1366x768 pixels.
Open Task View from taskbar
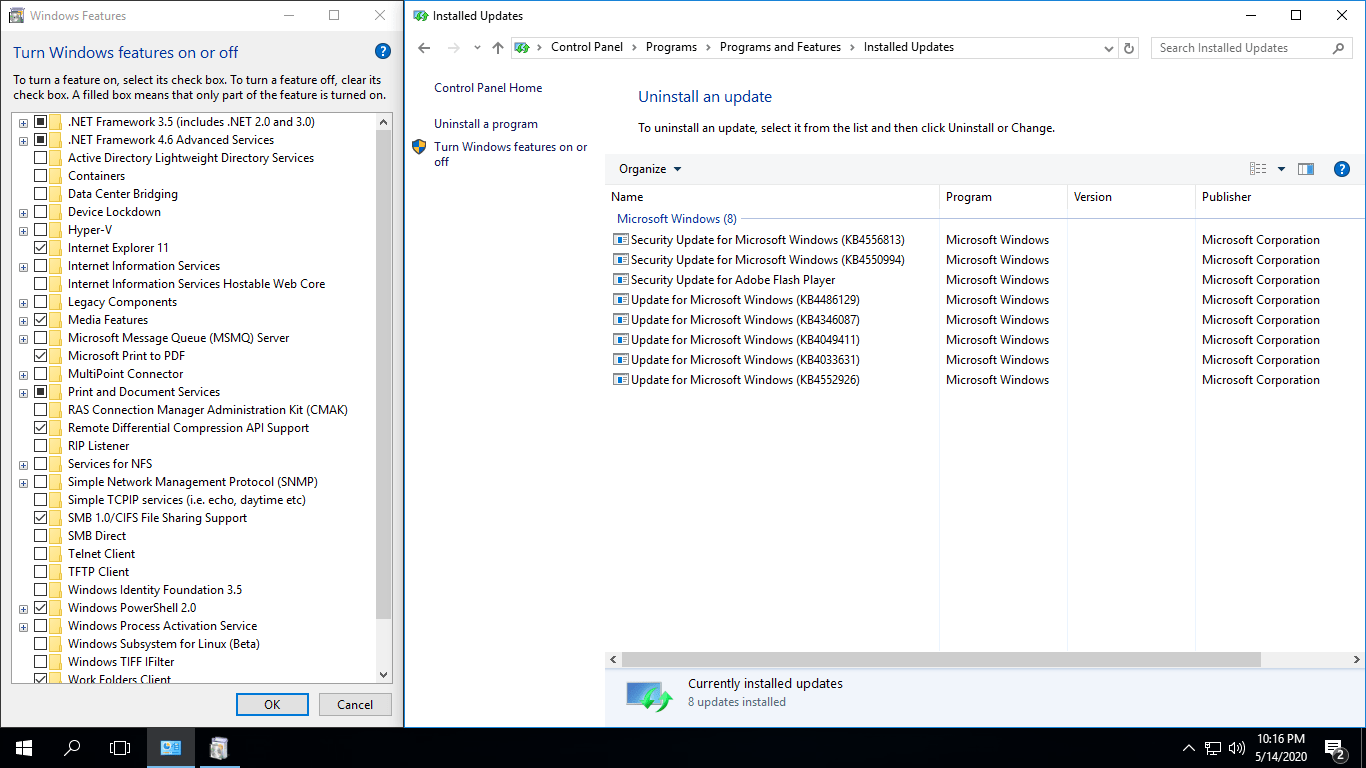point(120,747)
